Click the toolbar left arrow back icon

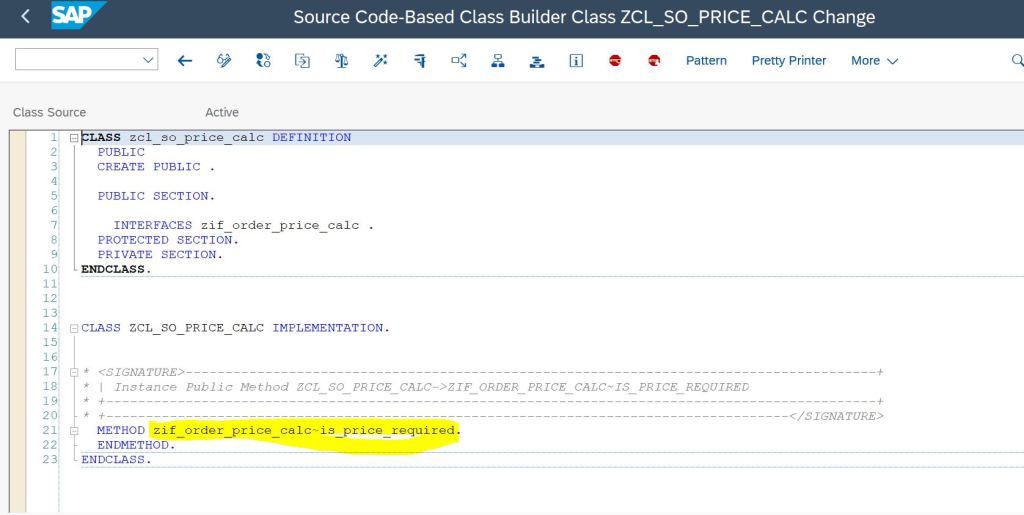click(x=185, y=61)
